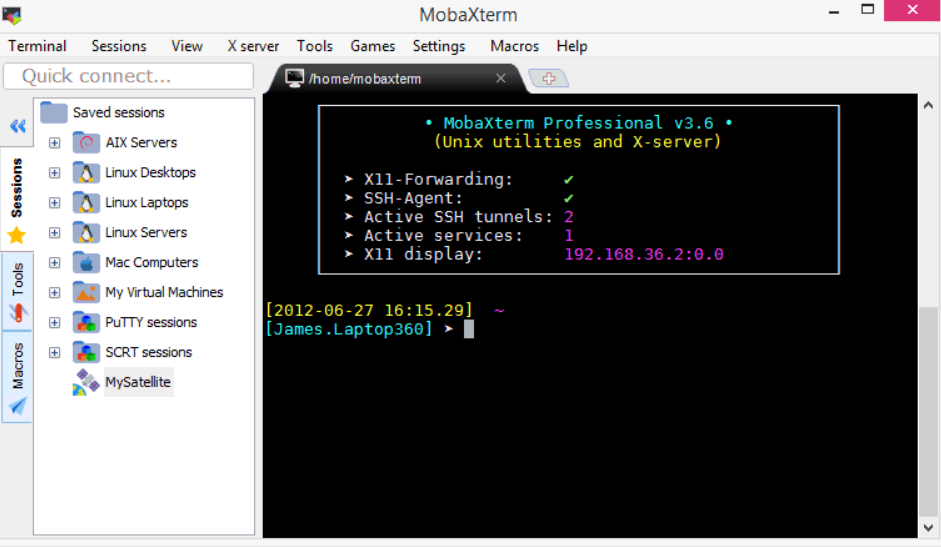
Task: Click the SCRT sessions folder icon
Action: pos(86,352)
